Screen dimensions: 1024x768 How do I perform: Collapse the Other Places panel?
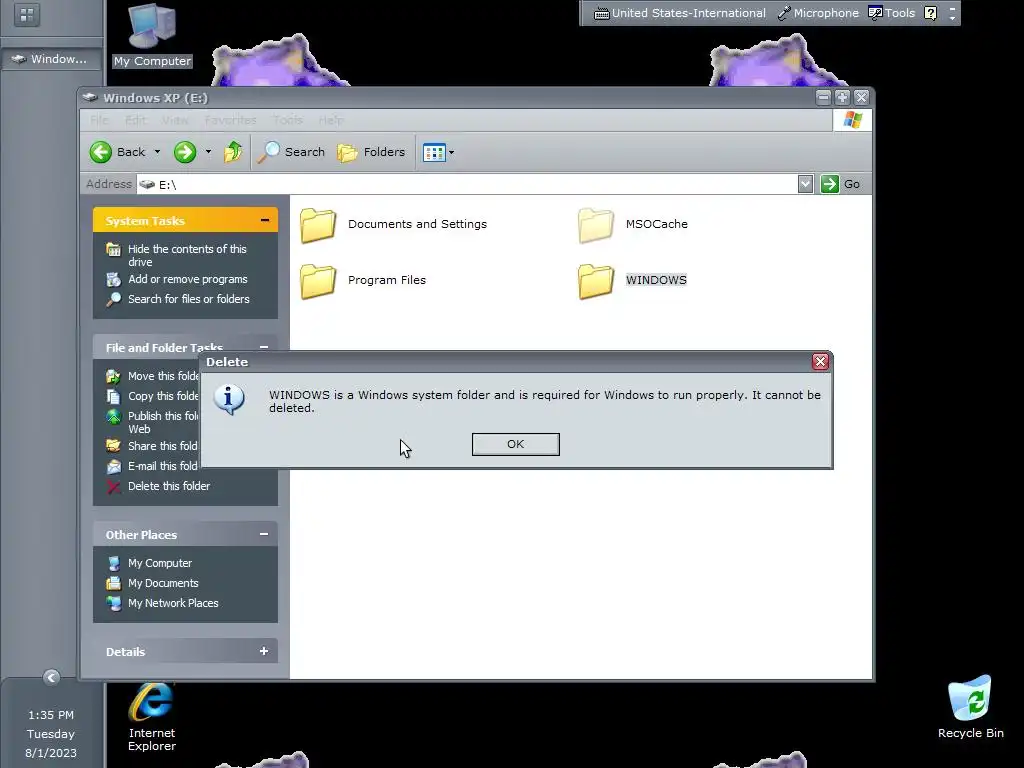coord(264,534)
